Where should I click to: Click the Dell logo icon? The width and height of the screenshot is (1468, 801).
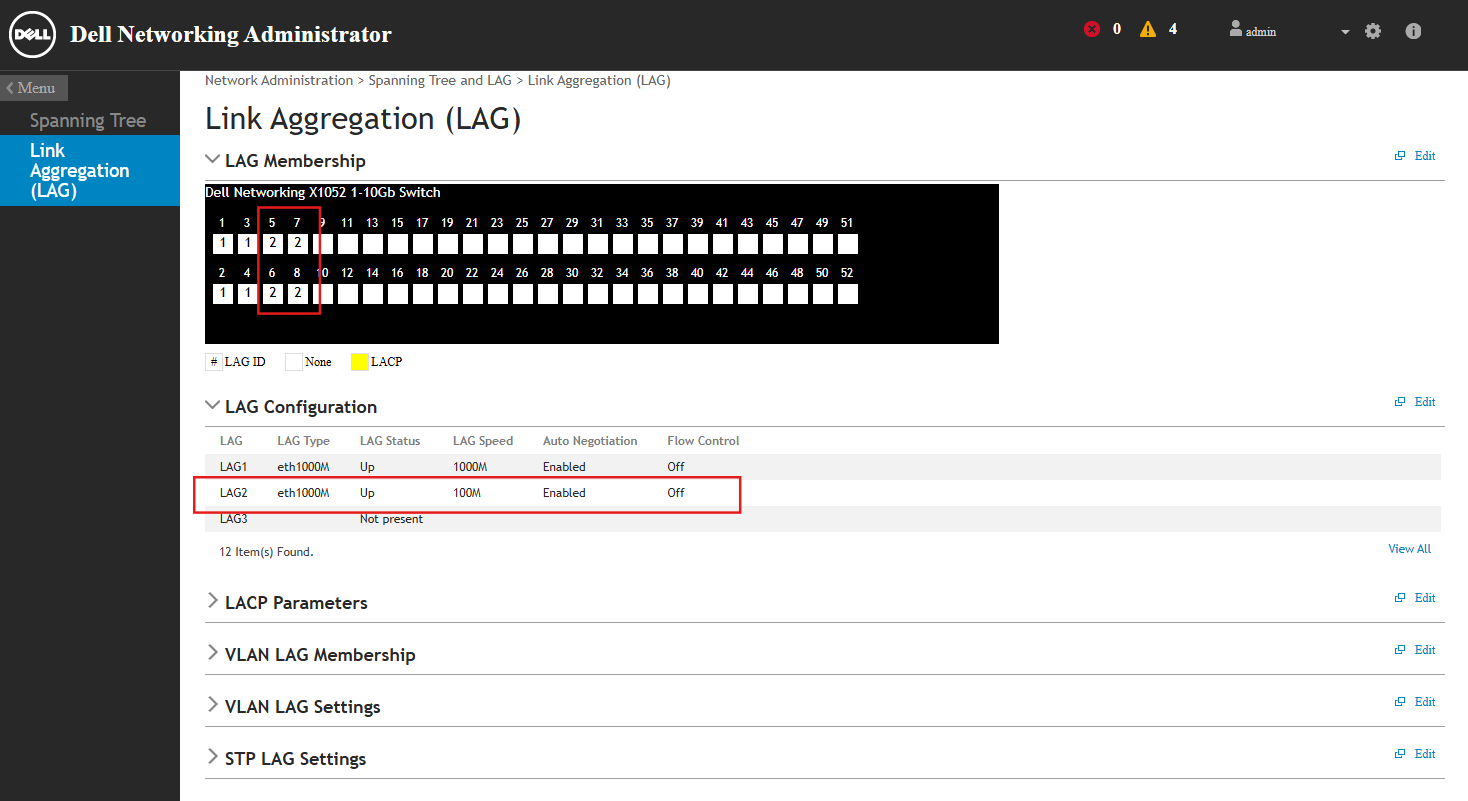click(x=33, y=35)
